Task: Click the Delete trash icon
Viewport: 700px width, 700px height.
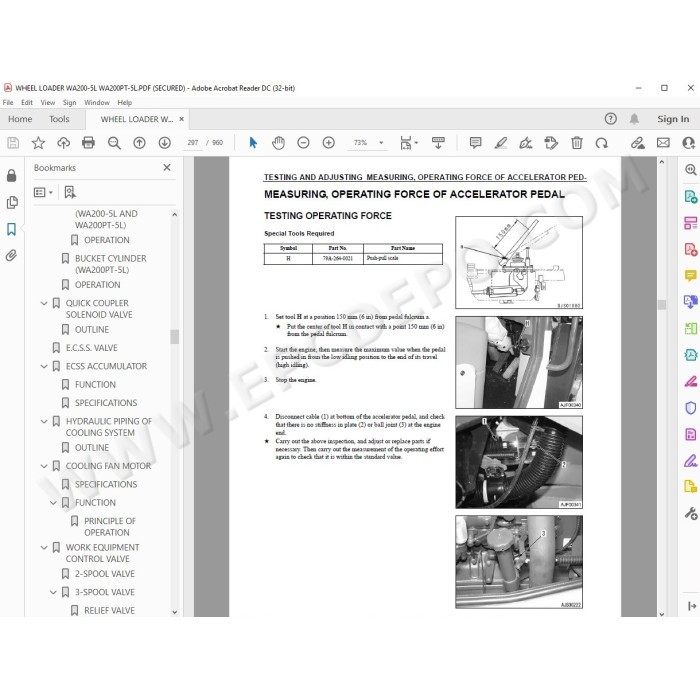Action: click(576, 143)
